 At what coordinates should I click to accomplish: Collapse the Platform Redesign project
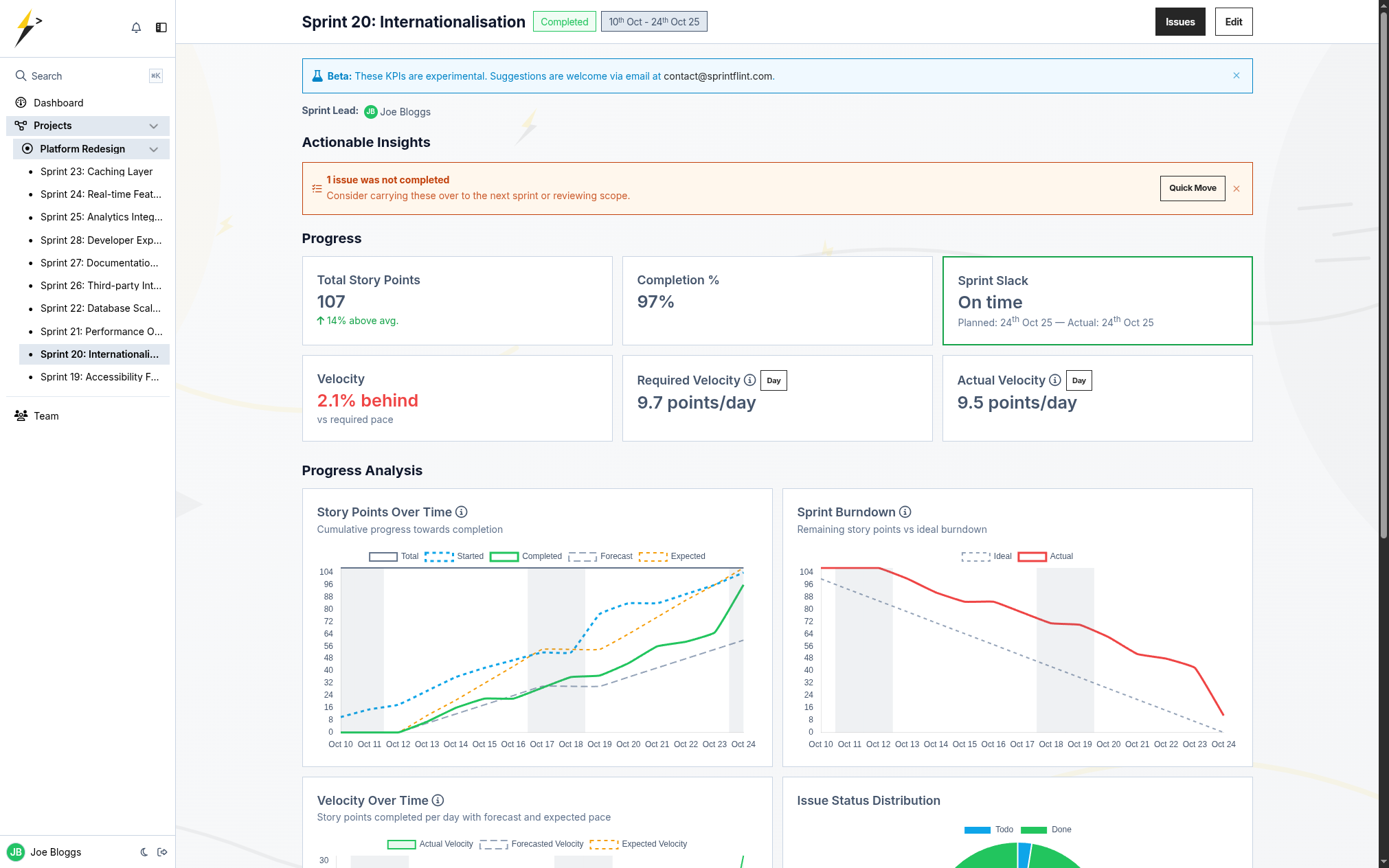(x=153, y=149)
